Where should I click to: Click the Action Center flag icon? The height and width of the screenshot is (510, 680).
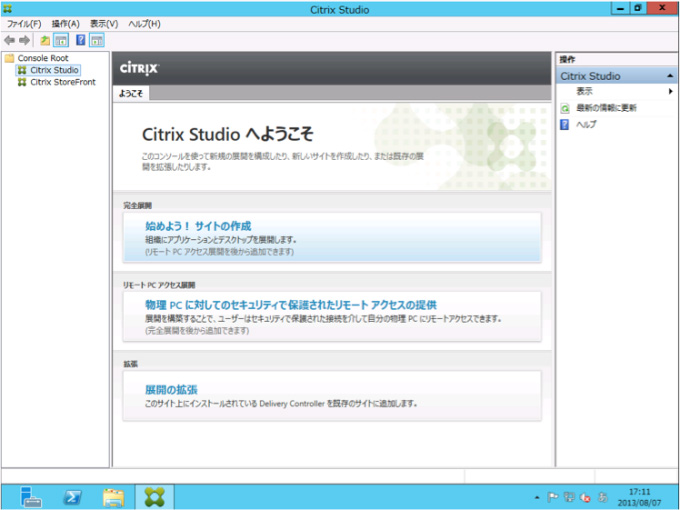point(552,497)
